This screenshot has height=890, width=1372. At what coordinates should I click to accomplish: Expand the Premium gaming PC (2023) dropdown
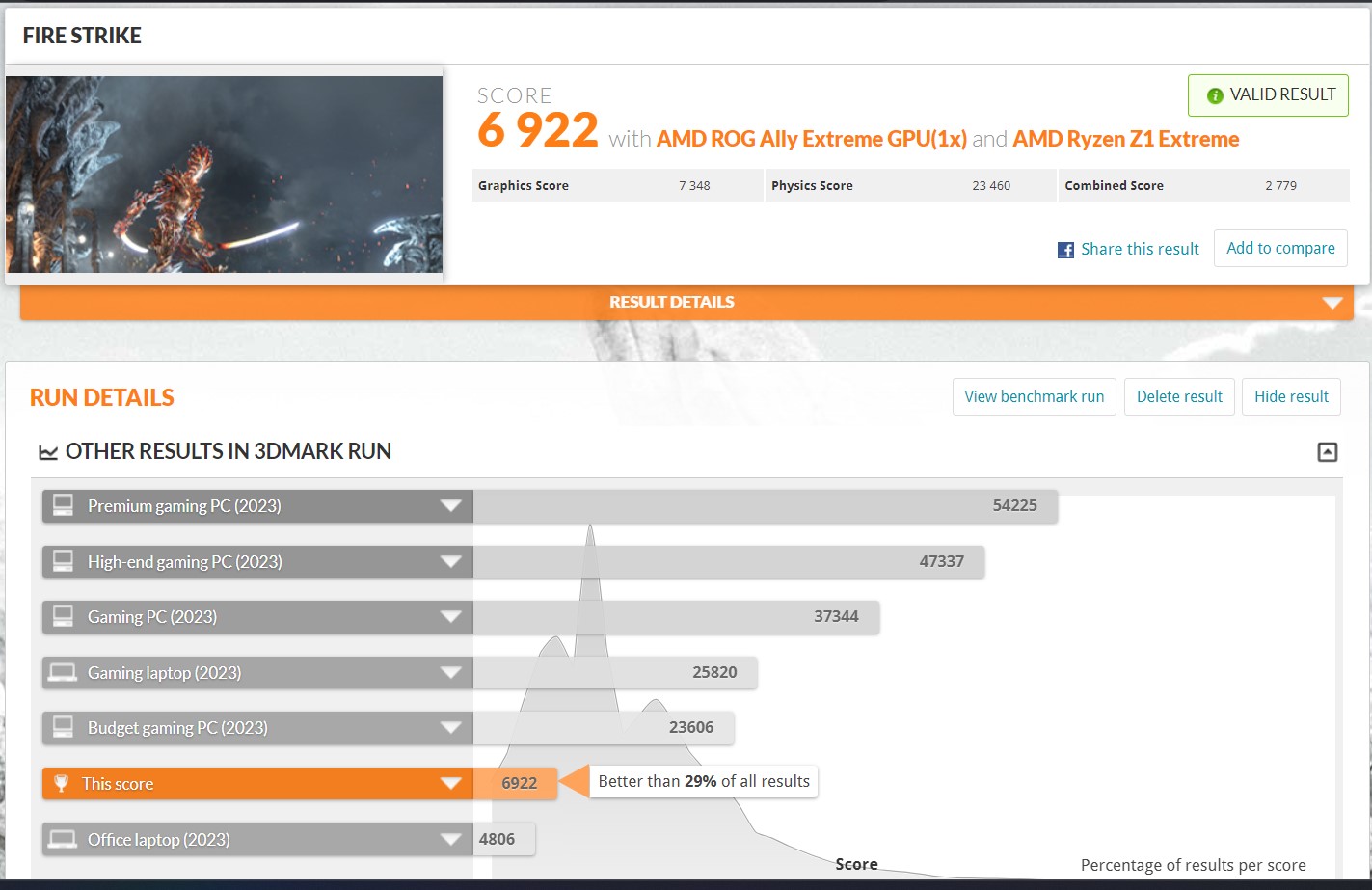450,506
